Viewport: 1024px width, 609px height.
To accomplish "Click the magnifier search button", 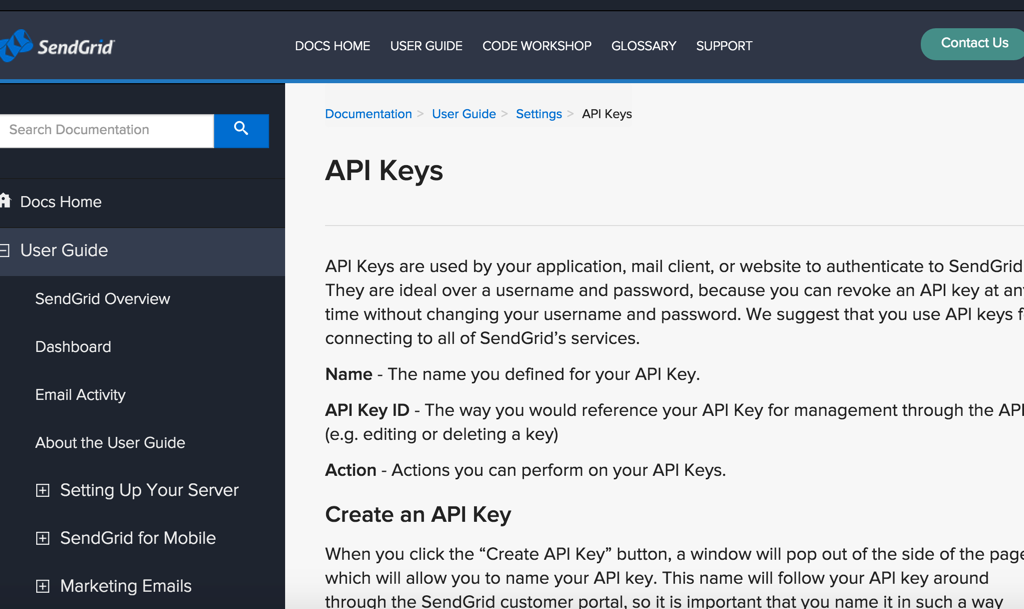I will tap(241, 131).
